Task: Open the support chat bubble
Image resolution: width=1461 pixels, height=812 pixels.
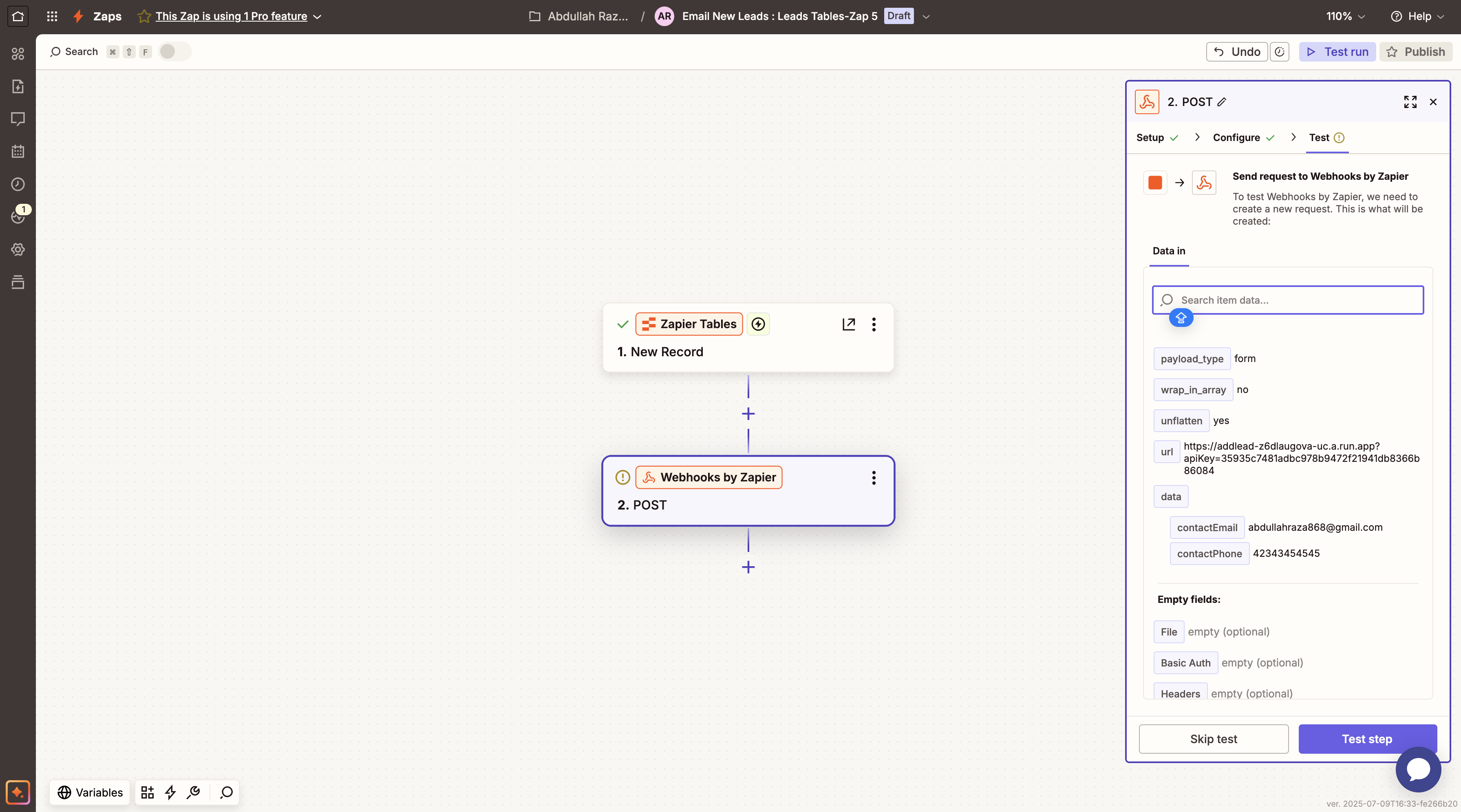Action: point(1418,770)
